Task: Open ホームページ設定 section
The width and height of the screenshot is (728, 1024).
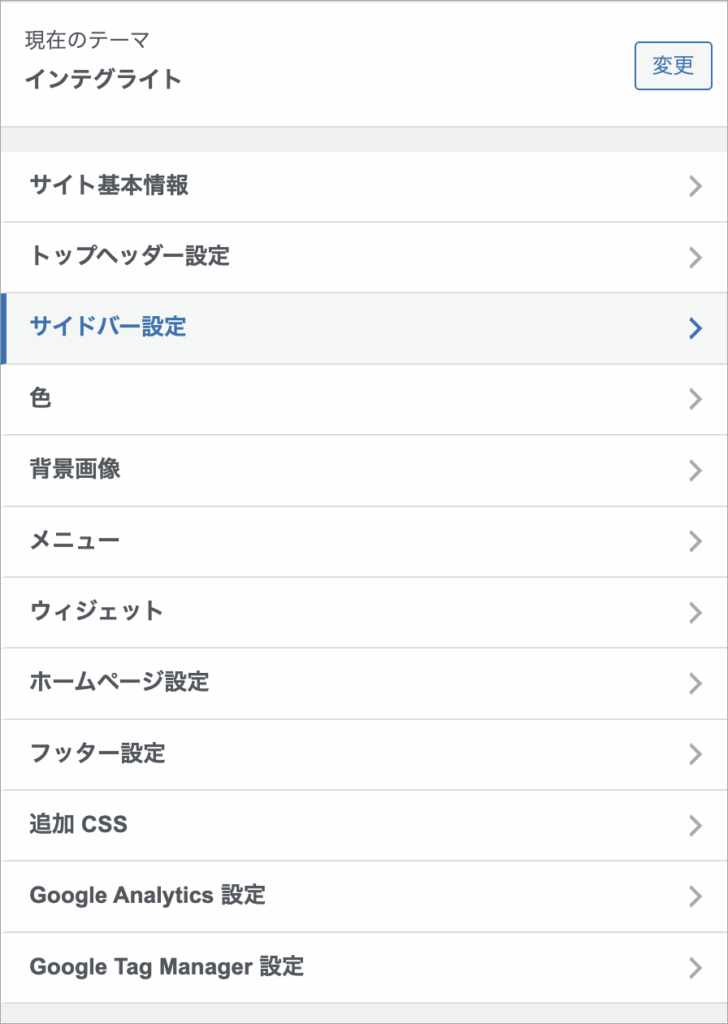Action: pyautogui.click(x=119, y=682)
